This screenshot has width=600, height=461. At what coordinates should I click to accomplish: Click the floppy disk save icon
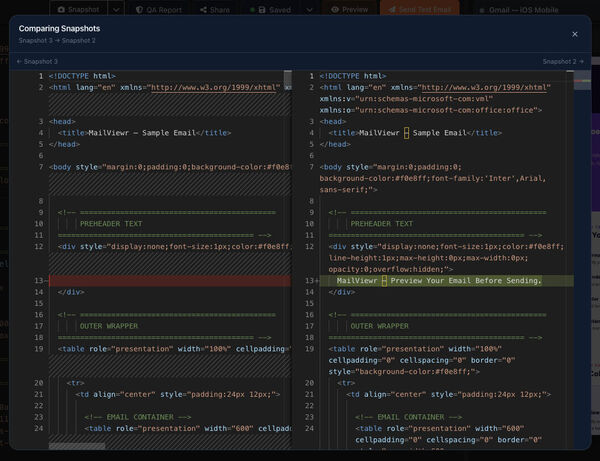(262, 10)
